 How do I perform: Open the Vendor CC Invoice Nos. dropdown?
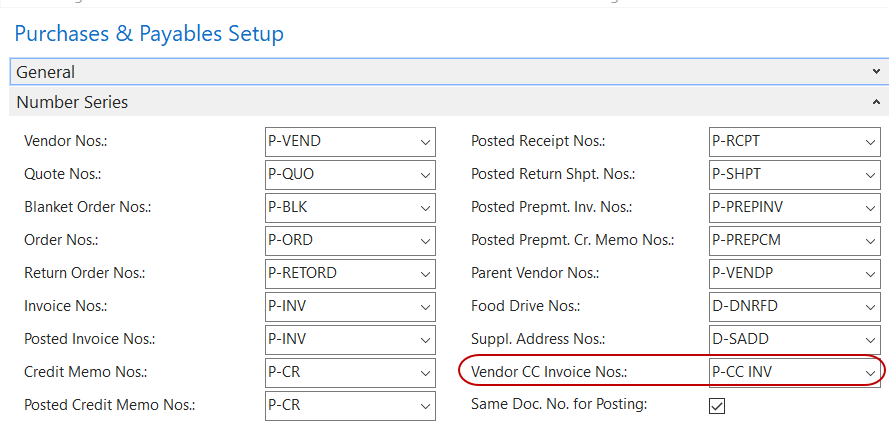(x=870, y=373)
